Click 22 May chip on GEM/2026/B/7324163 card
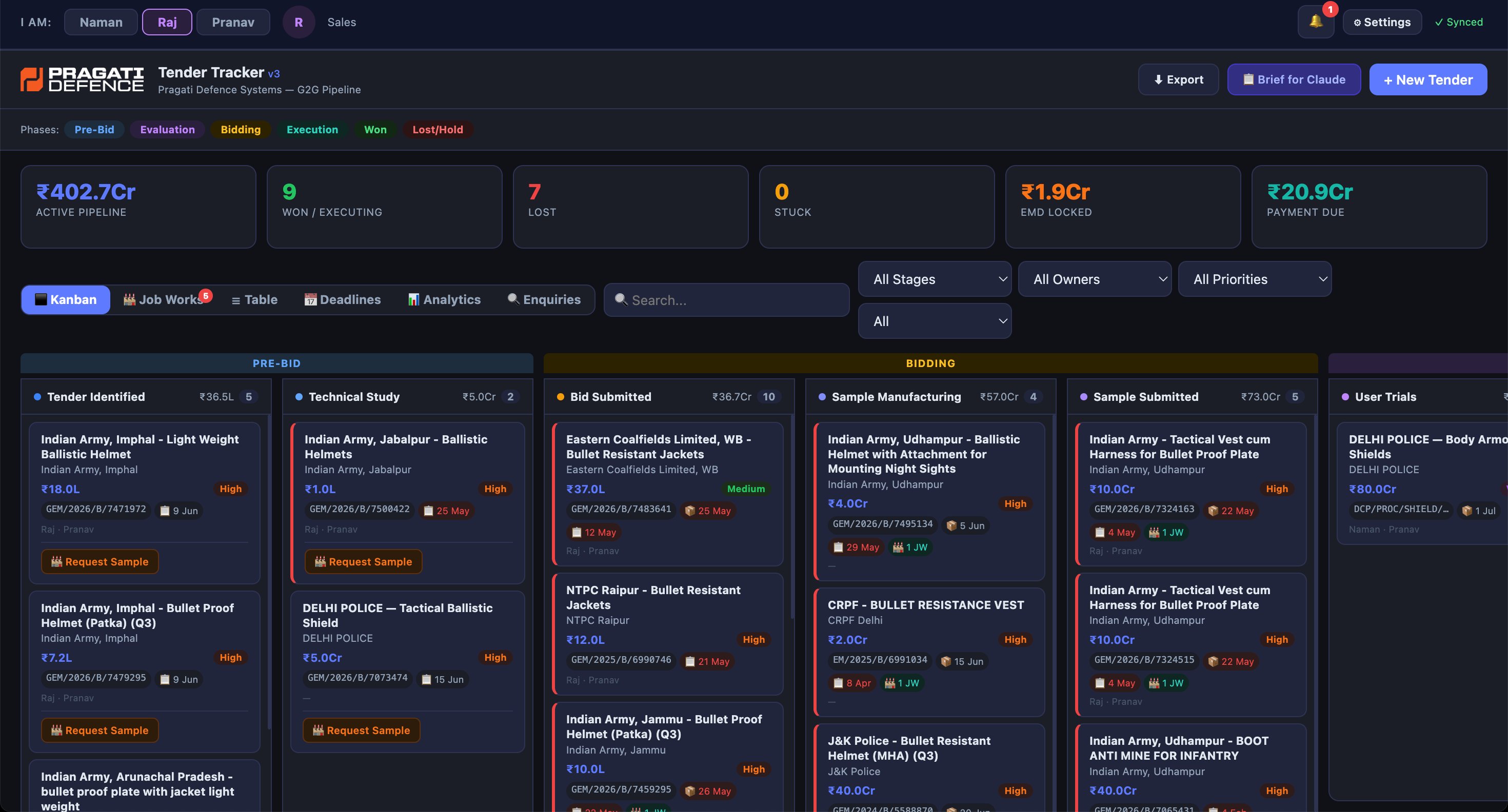This screenshot has width=1508, height=812. click(1231, 511)
